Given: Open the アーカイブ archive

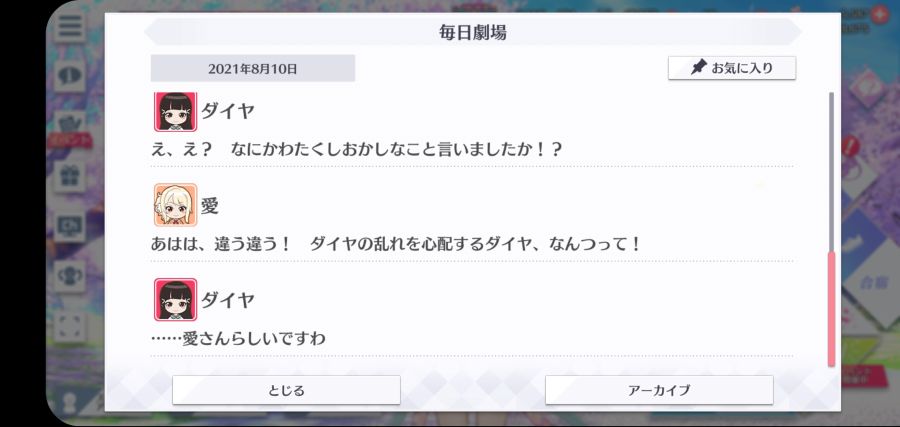Looking at the screenshot, I should point(659,390).
